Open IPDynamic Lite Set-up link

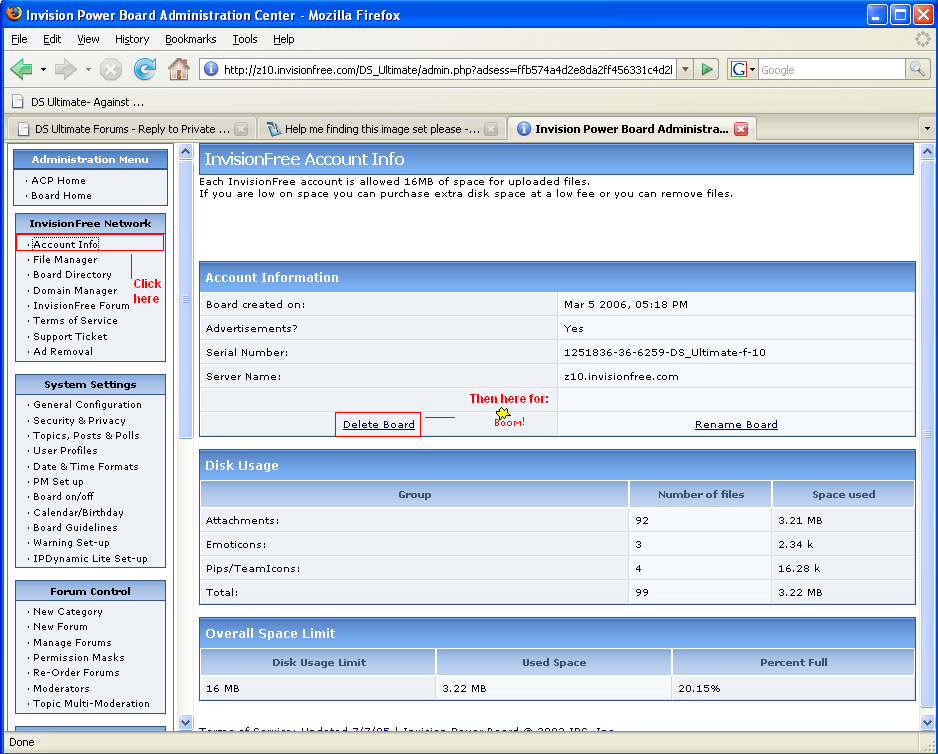[90, 558]
